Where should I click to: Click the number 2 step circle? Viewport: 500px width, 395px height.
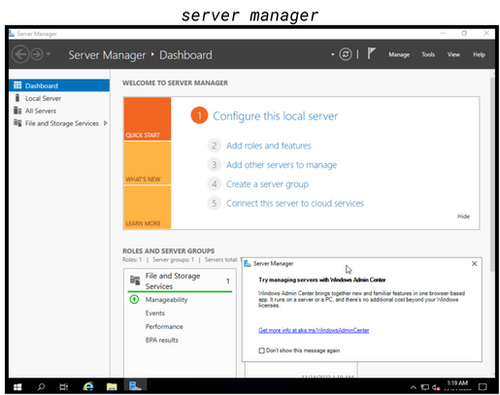tap(214, 146)
